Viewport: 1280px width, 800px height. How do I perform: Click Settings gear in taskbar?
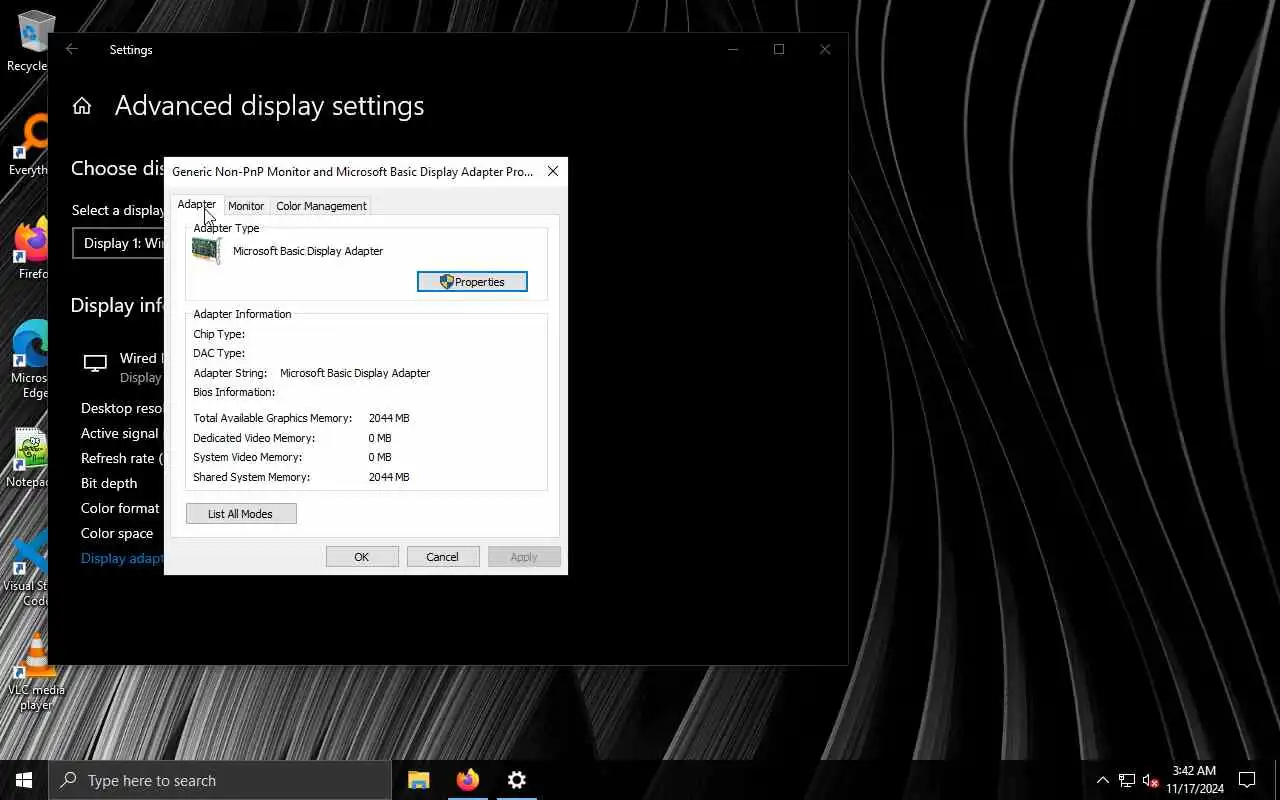(517, 780)
